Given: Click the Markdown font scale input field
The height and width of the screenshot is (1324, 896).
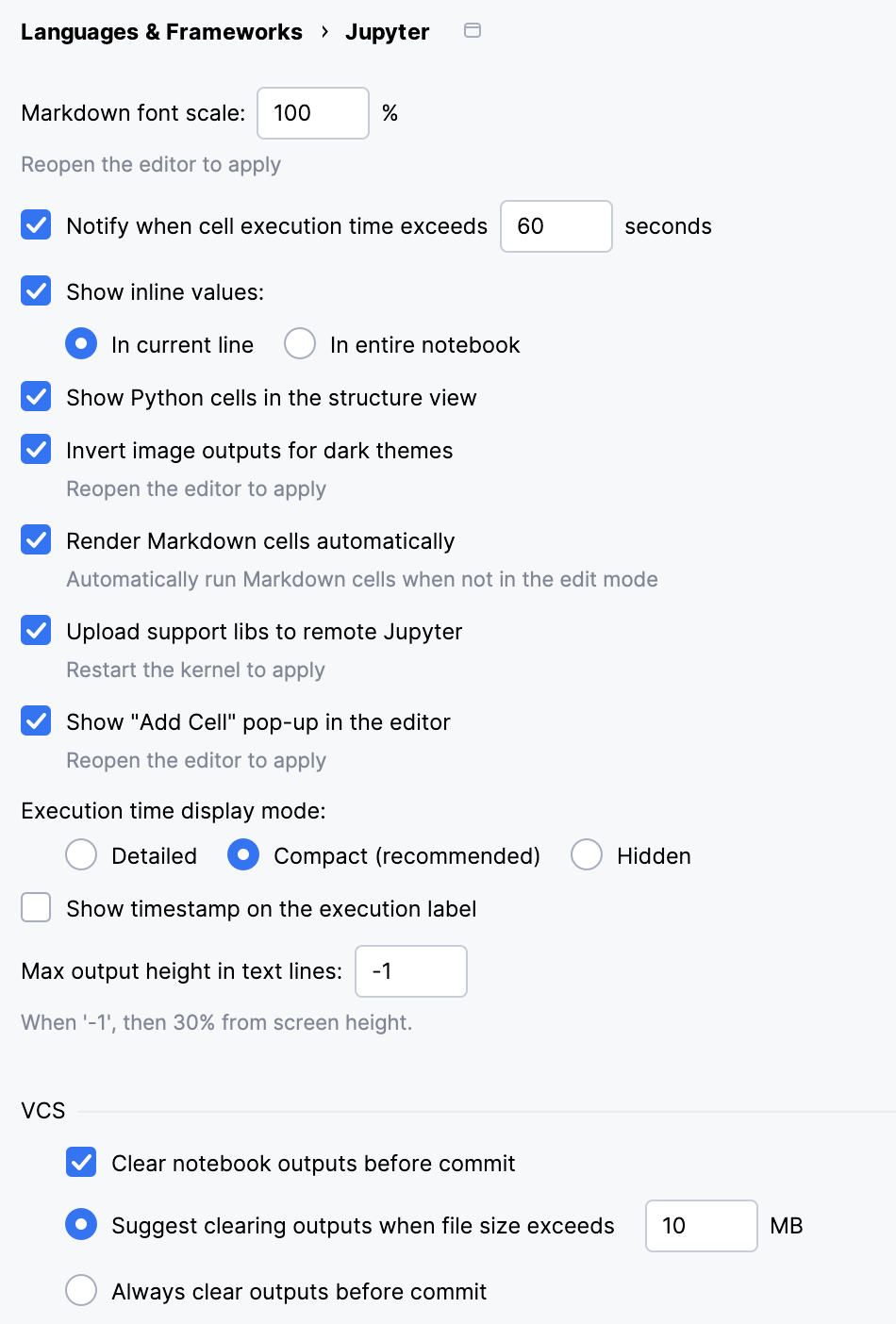Looking at the screenshot, I should point(312,112).
